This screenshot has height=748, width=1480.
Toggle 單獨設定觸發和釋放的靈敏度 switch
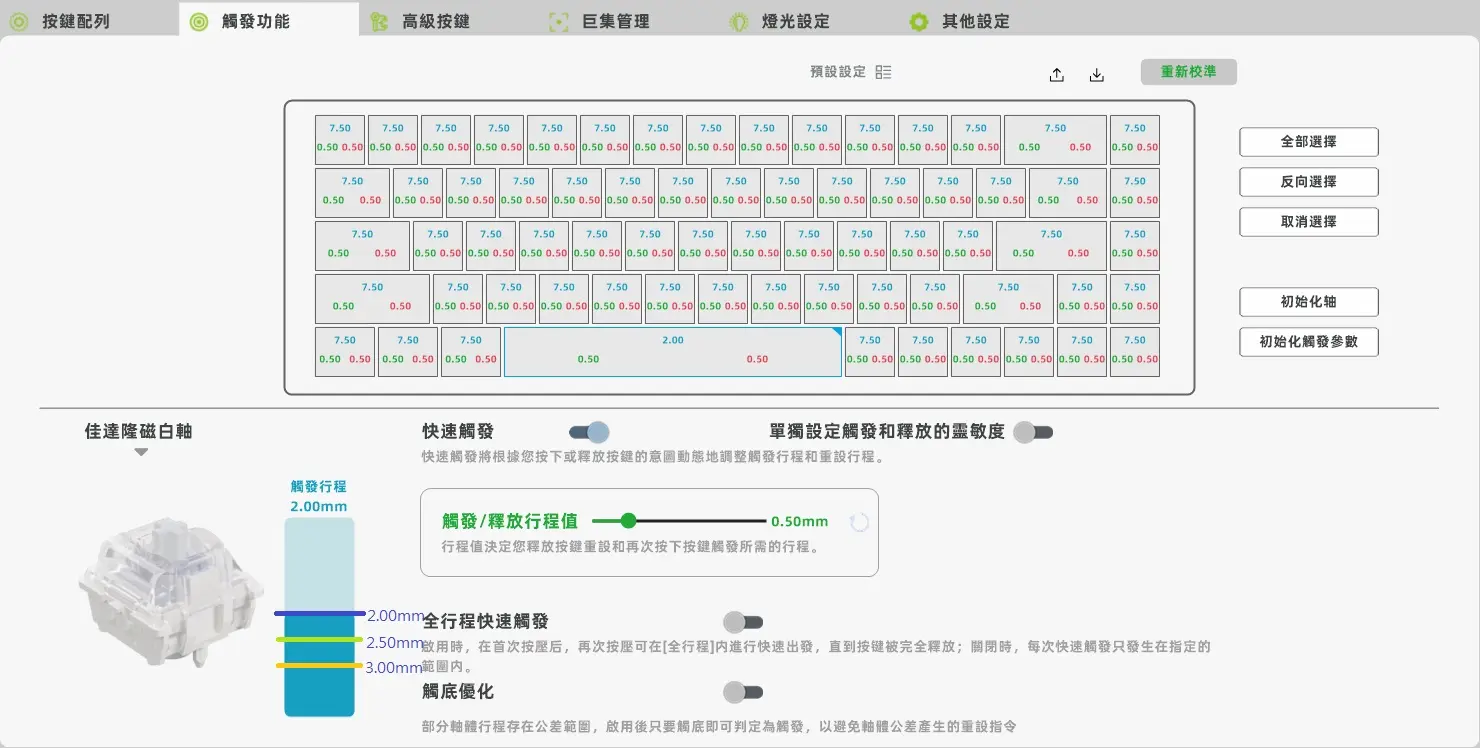click(x=1033, y=432)
